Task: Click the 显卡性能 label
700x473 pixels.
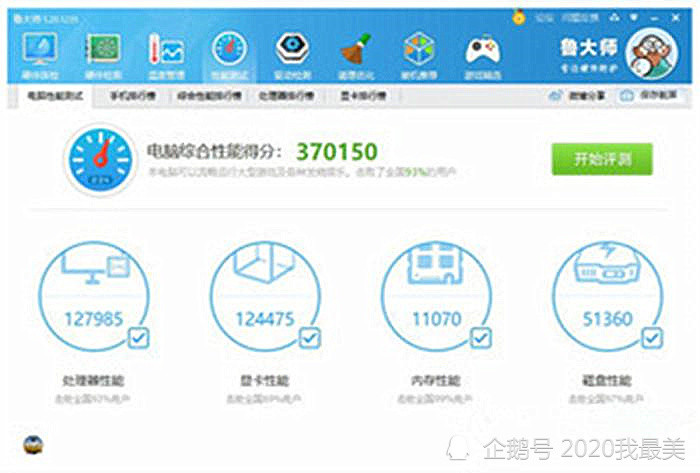Action: [265, 380]
